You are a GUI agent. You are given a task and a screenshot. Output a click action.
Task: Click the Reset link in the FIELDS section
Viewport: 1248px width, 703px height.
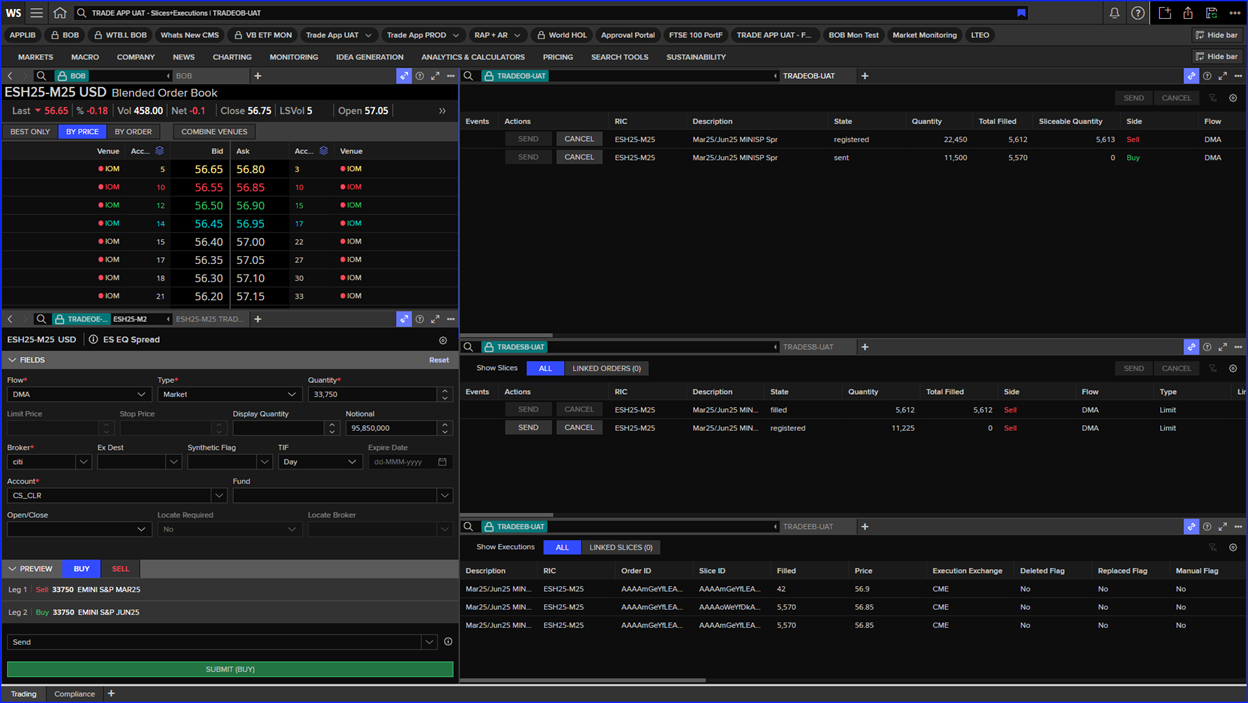click(439, 359)
